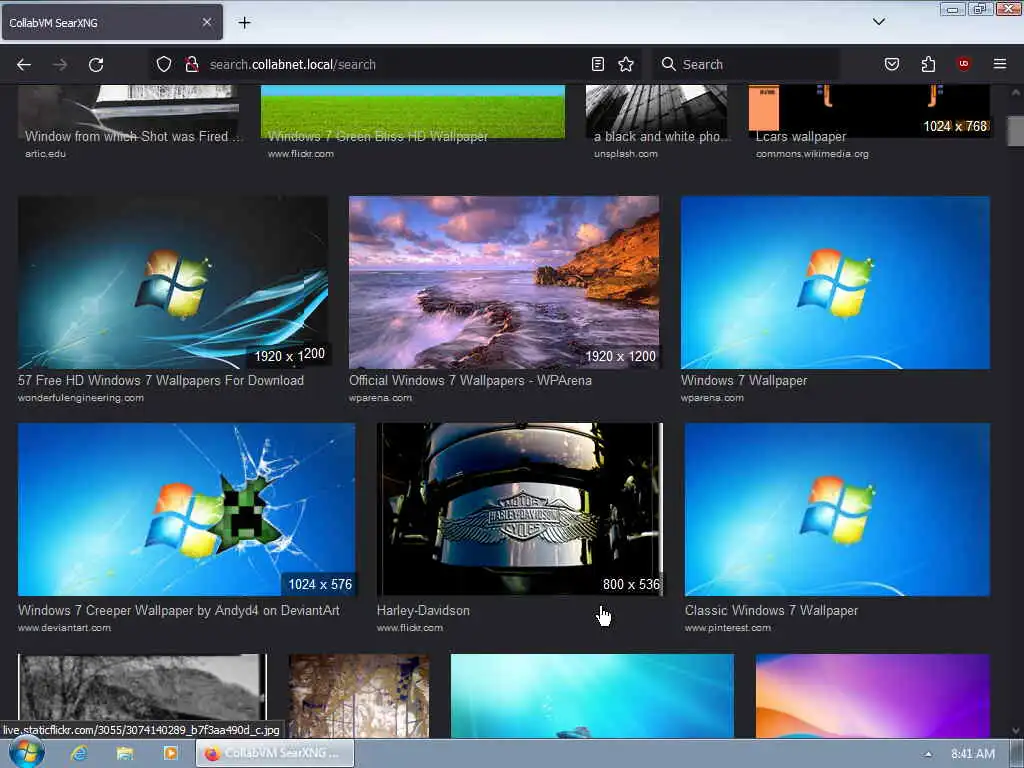Click wonderfulengineering.com source text
Viewport: 1024px width, 768px height.
81,398
